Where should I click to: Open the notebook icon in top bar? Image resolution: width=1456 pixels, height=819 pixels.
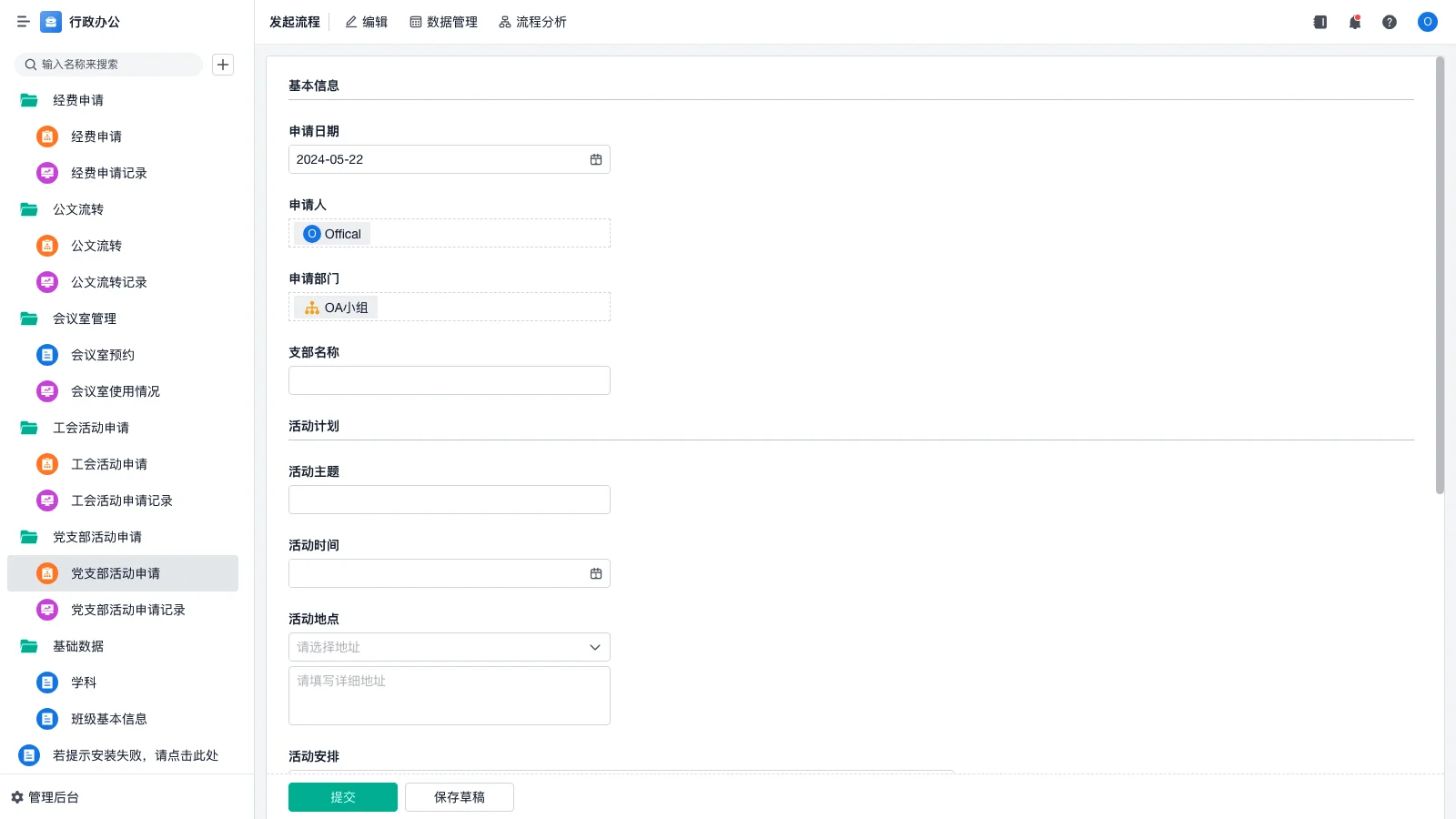pyautogui.click(x=1320, y=22)
